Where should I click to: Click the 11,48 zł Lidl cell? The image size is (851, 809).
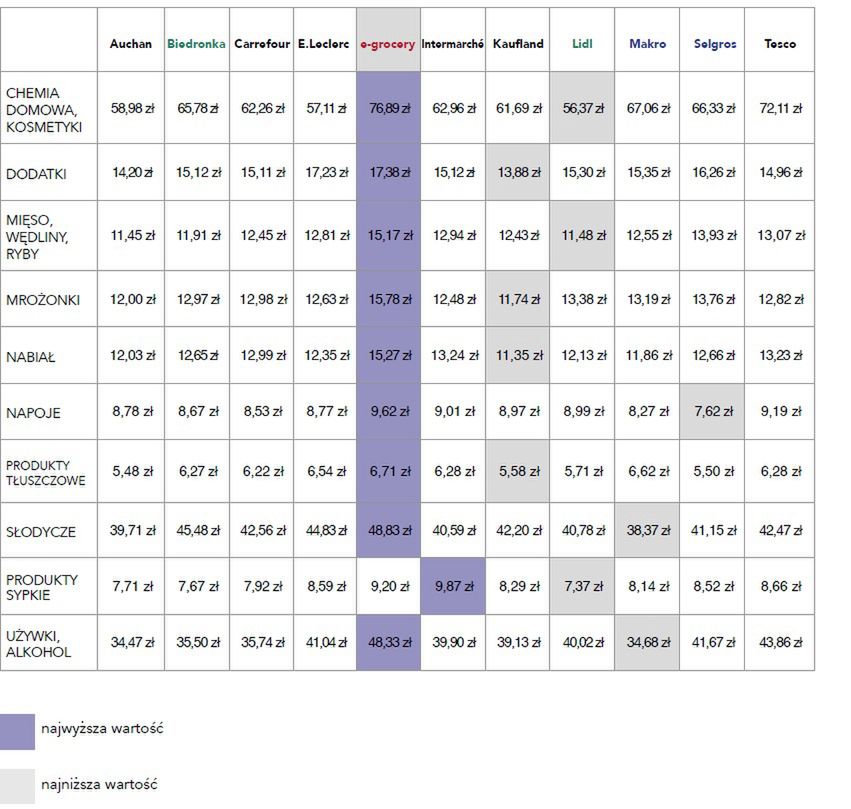582,236
